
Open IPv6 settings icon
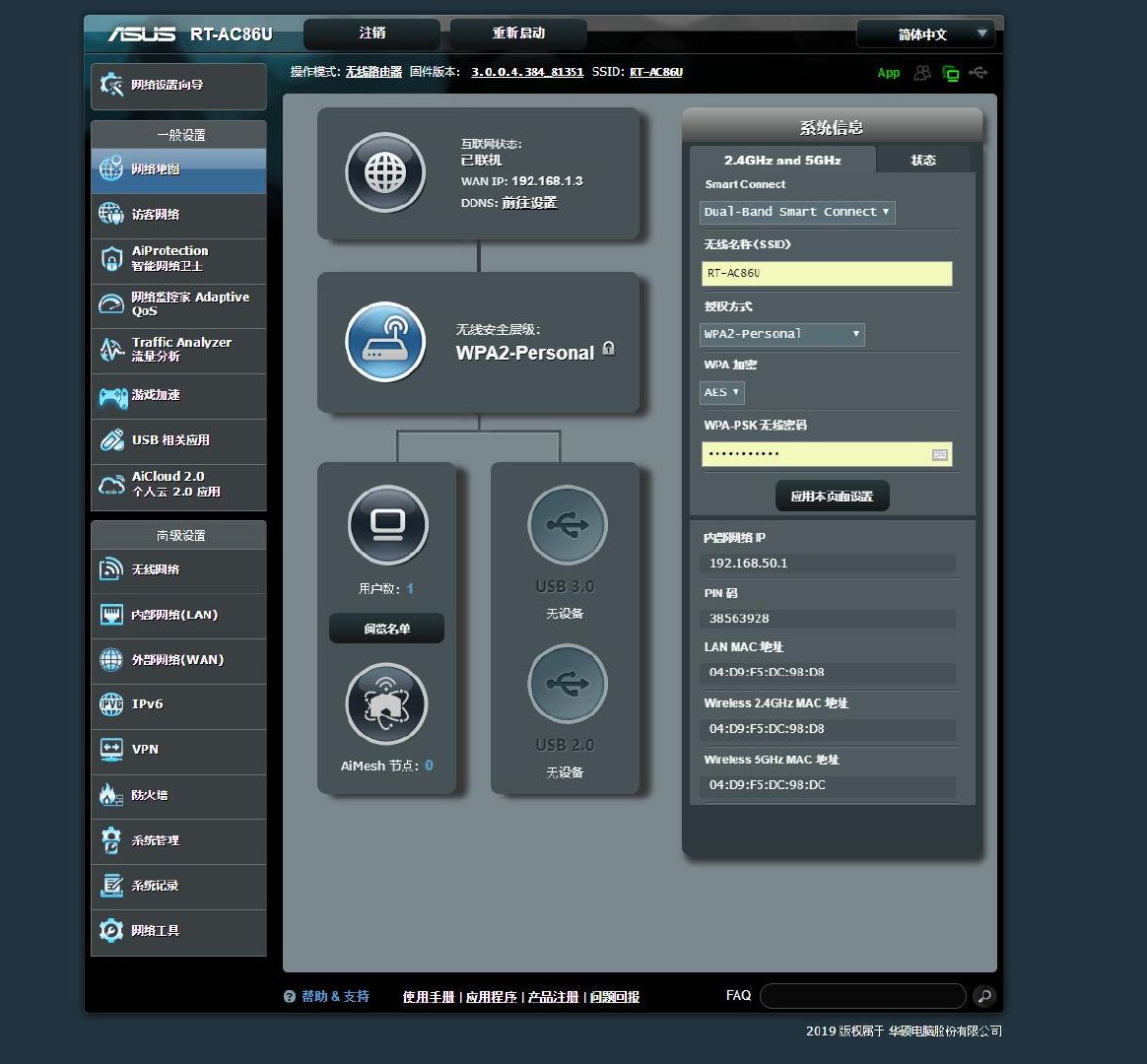[111, 704]
